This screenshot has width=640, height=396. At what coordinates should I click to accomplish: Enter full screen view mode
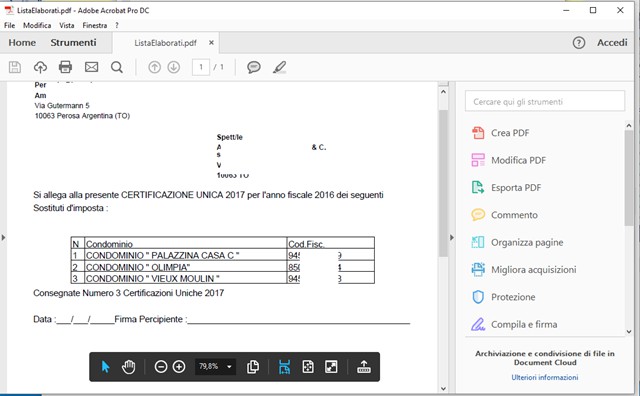coord(331,367)
